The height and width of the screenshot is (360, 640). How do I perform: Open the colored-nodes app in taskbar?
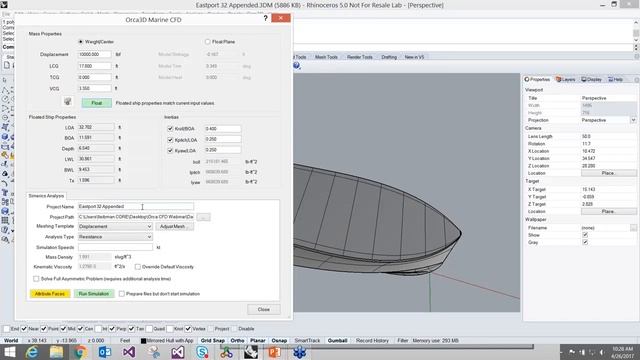point(226,352)
